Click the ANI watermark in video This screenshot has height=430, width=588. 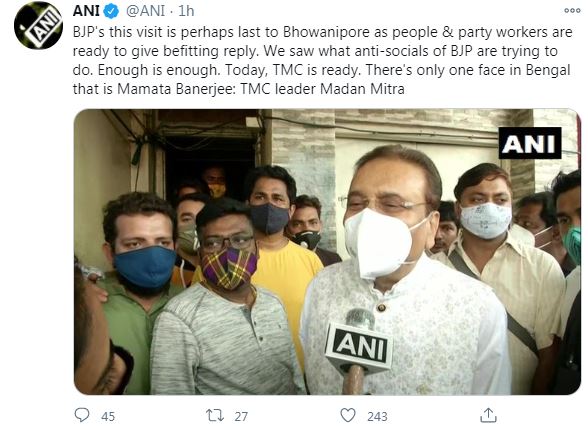point(530,143)
